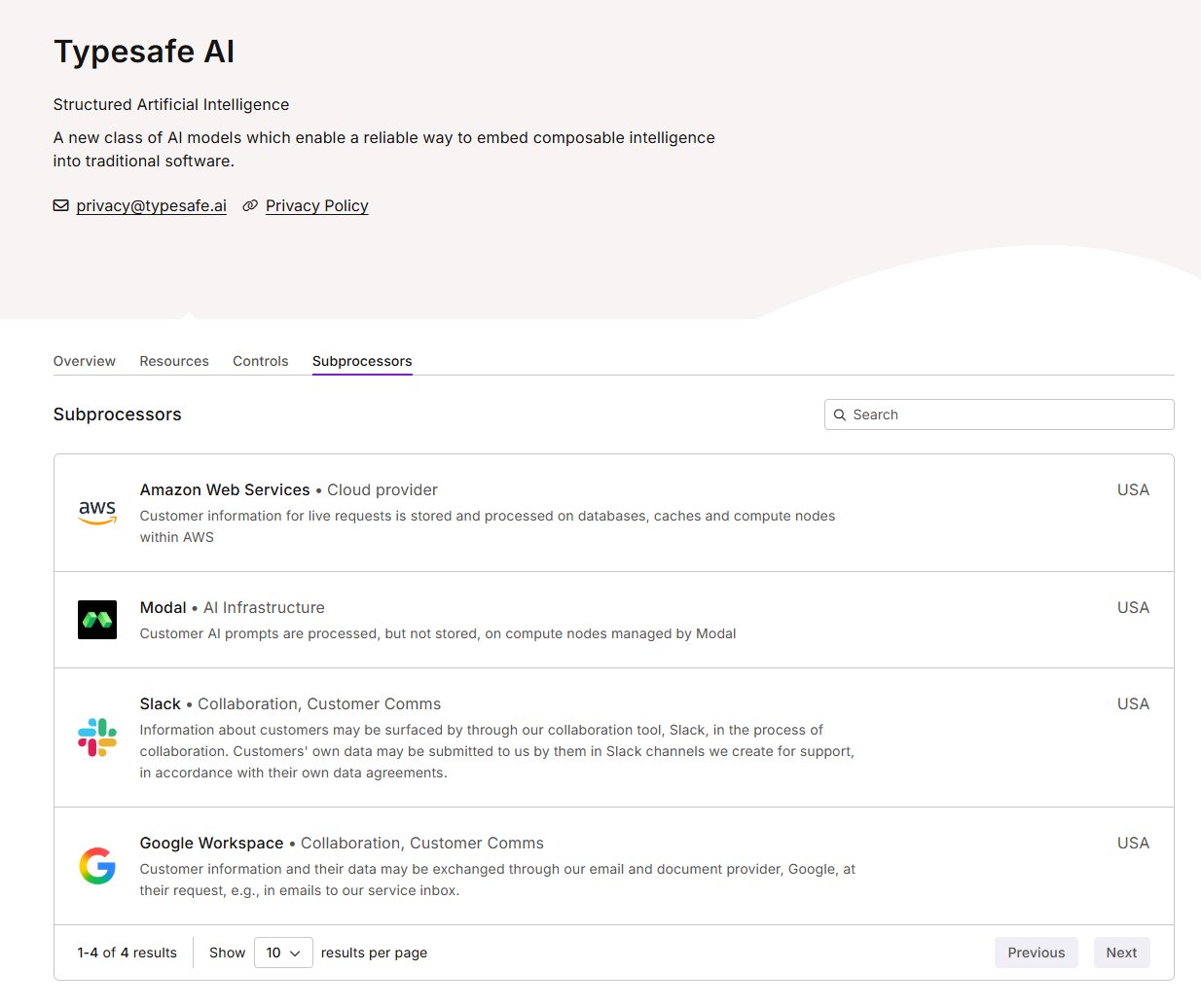Click the Google Workspace subprocessor name
This screenshot has height=1008, width=1201.
[x=212, y=843]
